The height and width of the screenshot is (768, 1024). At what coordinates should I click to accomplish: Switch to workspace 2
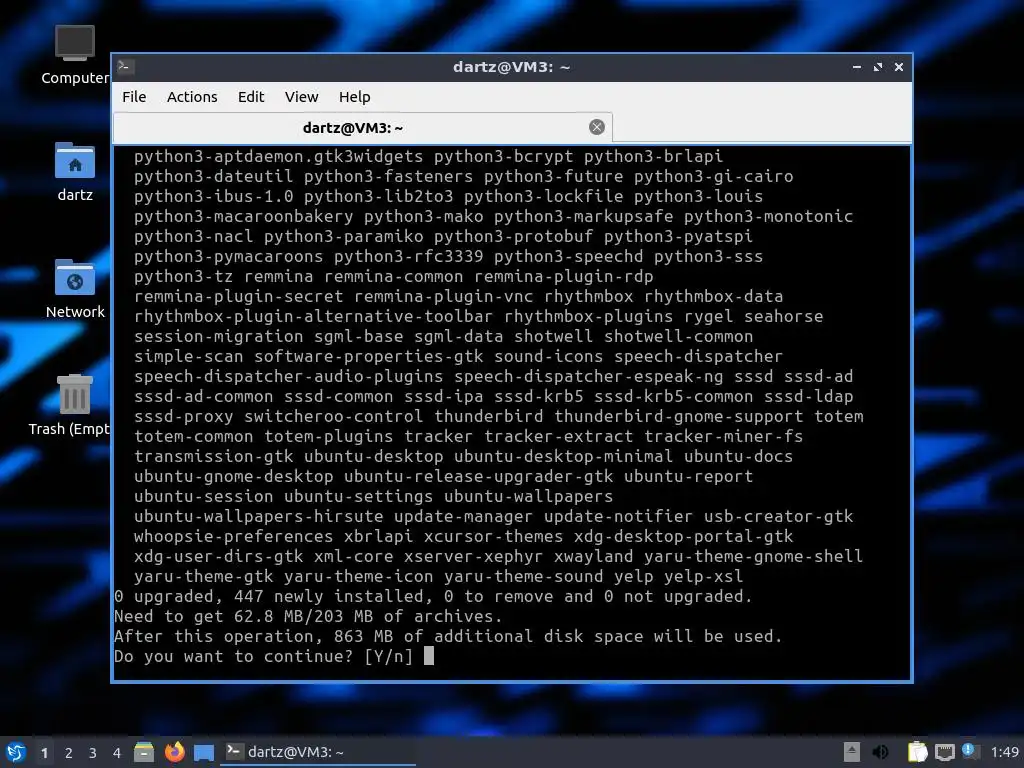pyautogui.click(x=69, y=753)
